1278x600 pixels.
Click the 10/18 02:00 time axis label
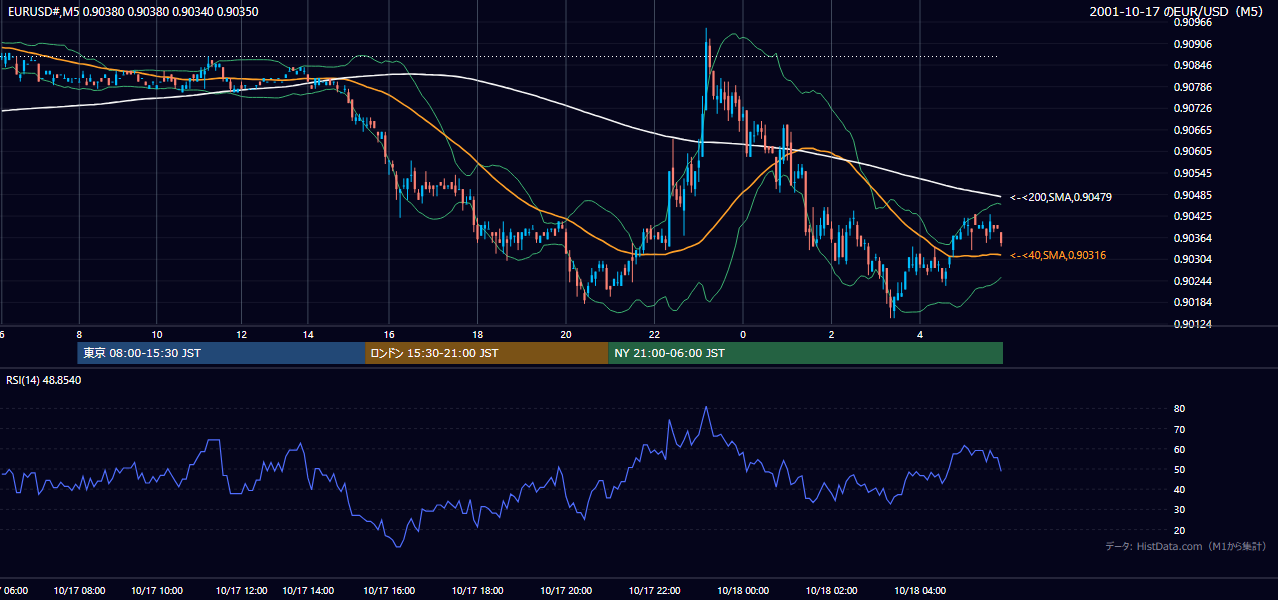[831, 591]
